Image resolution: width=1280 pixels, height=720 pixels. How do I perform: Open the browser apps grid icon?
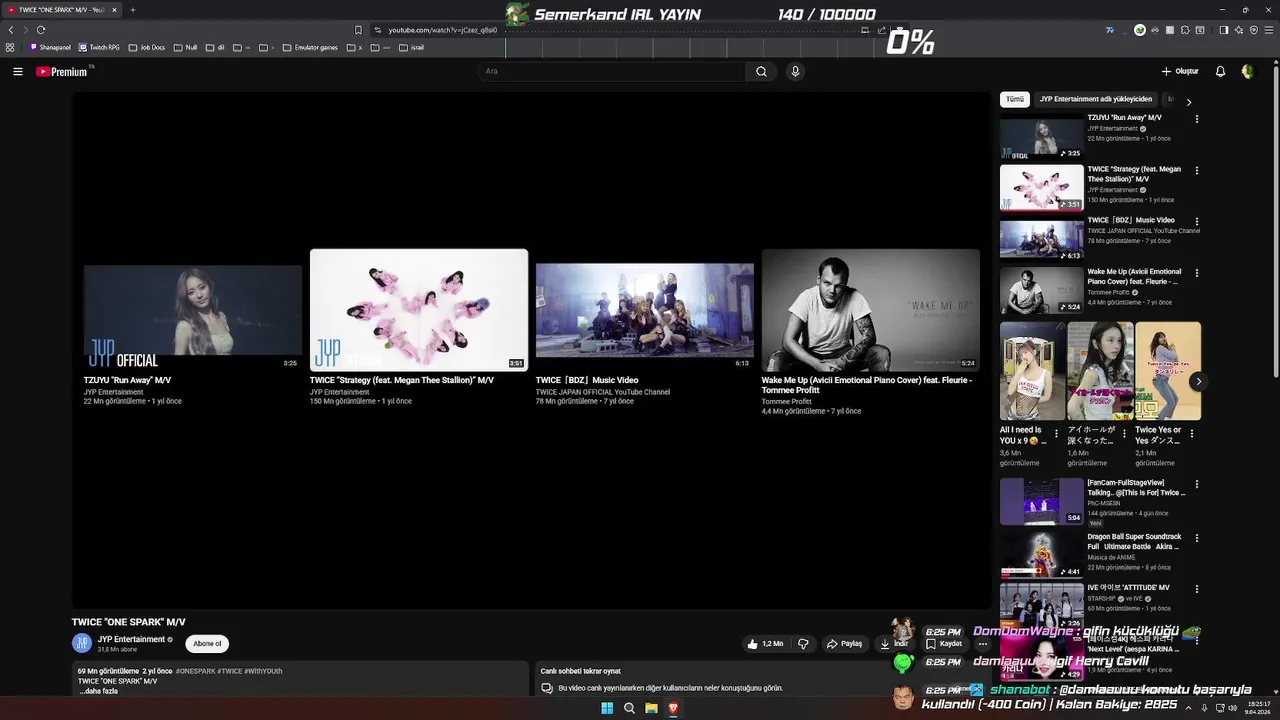pos(10,47)
